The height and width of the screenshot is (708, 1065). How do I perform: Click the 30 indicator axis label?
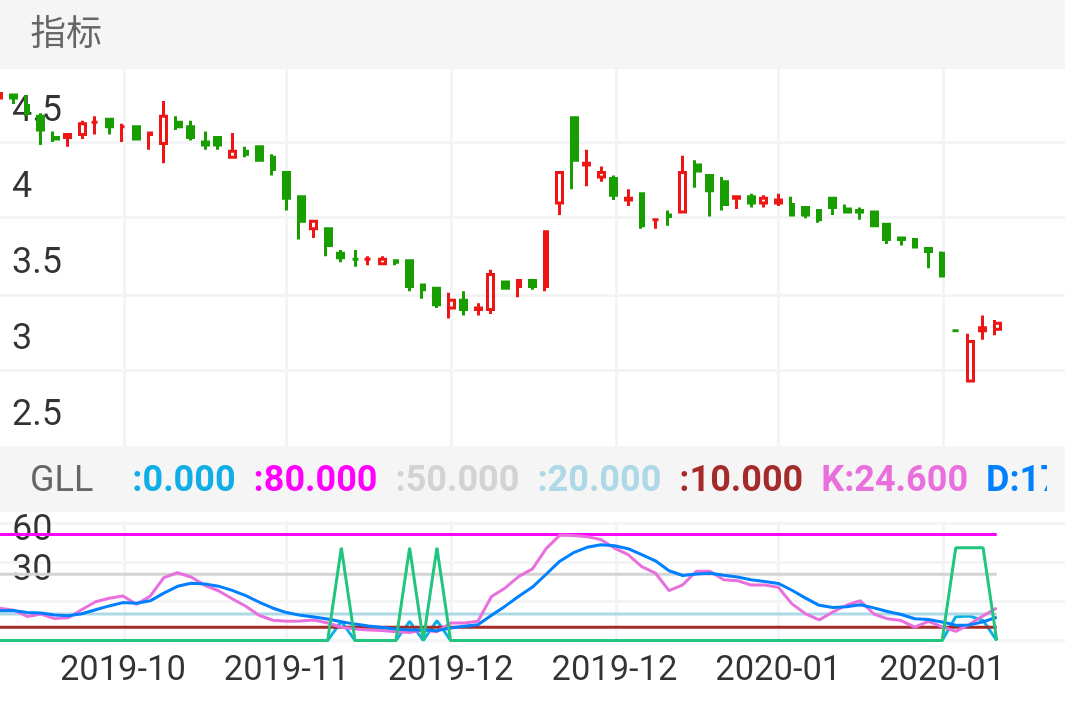(32, 569)
